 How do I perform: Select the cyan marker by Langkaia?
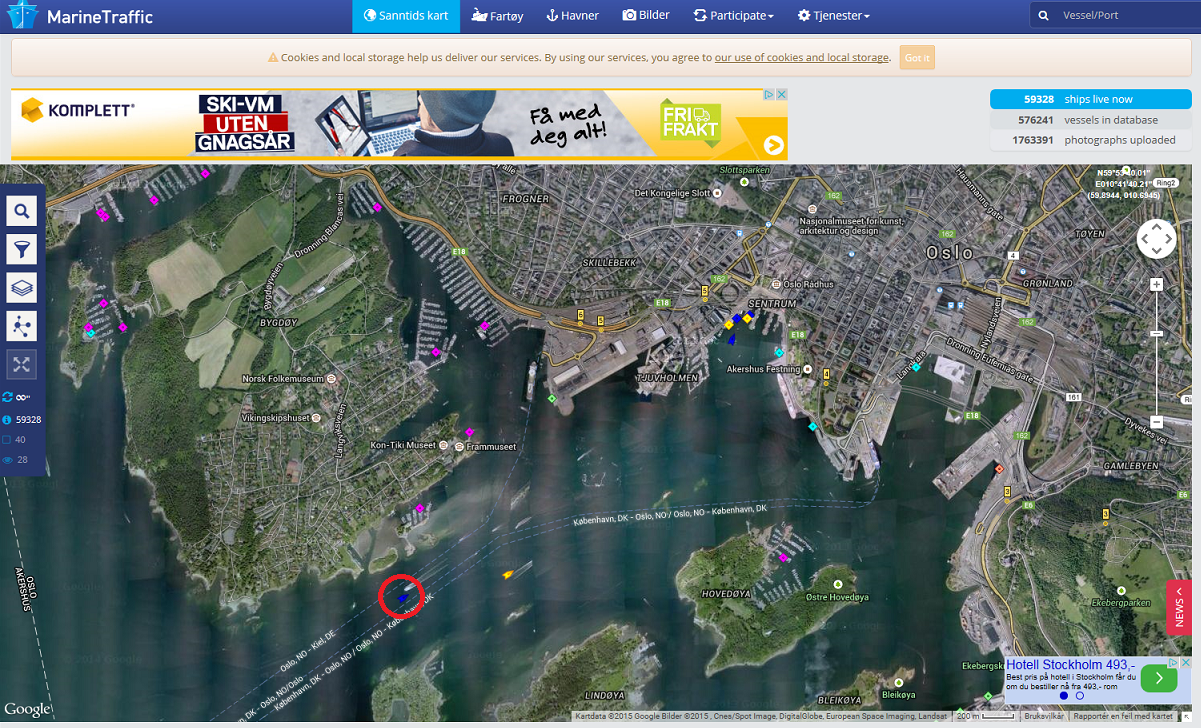coord(915,367)
